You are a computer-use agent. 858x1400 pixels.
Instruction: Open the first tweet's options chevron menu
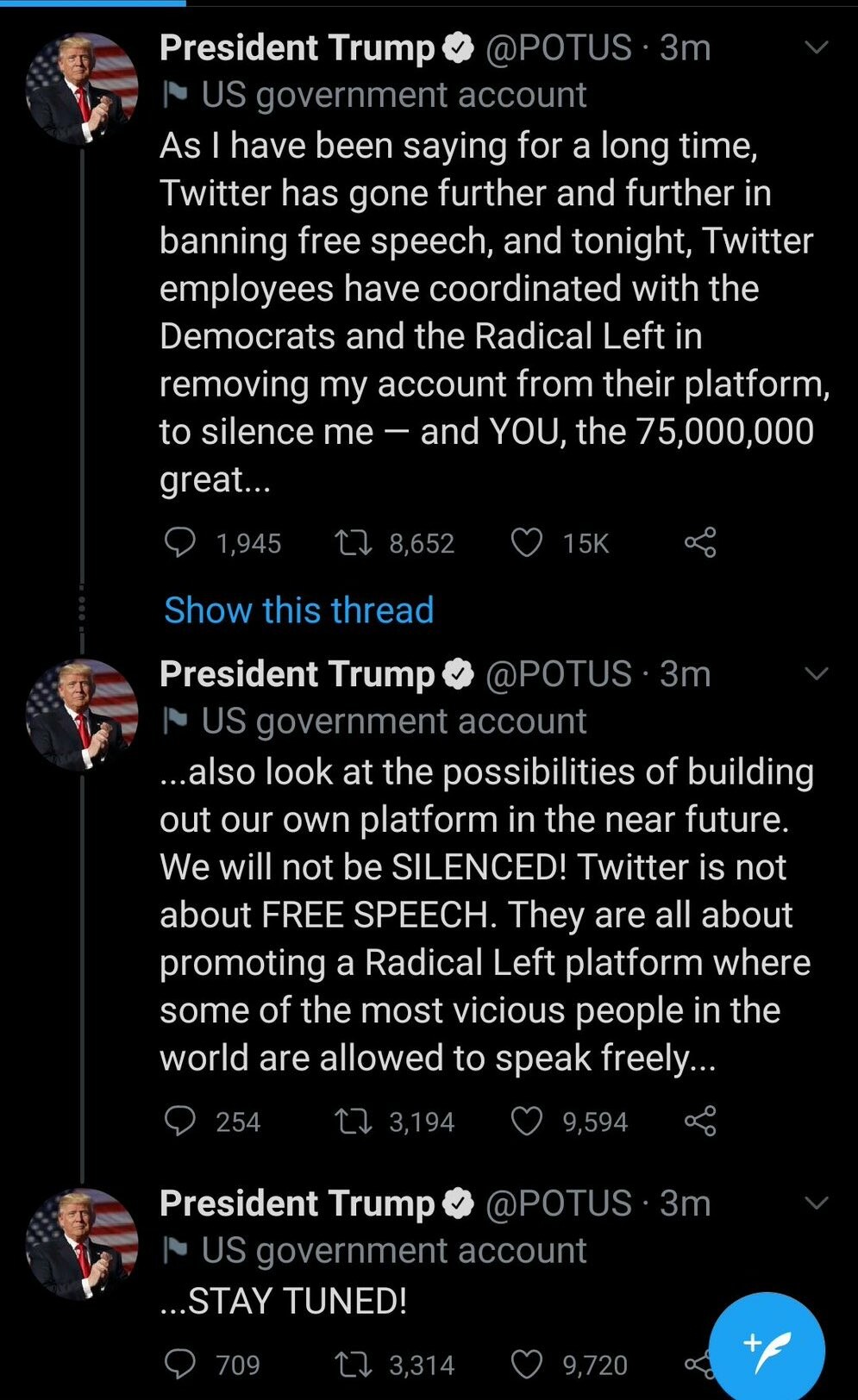(x=816, y=47)
